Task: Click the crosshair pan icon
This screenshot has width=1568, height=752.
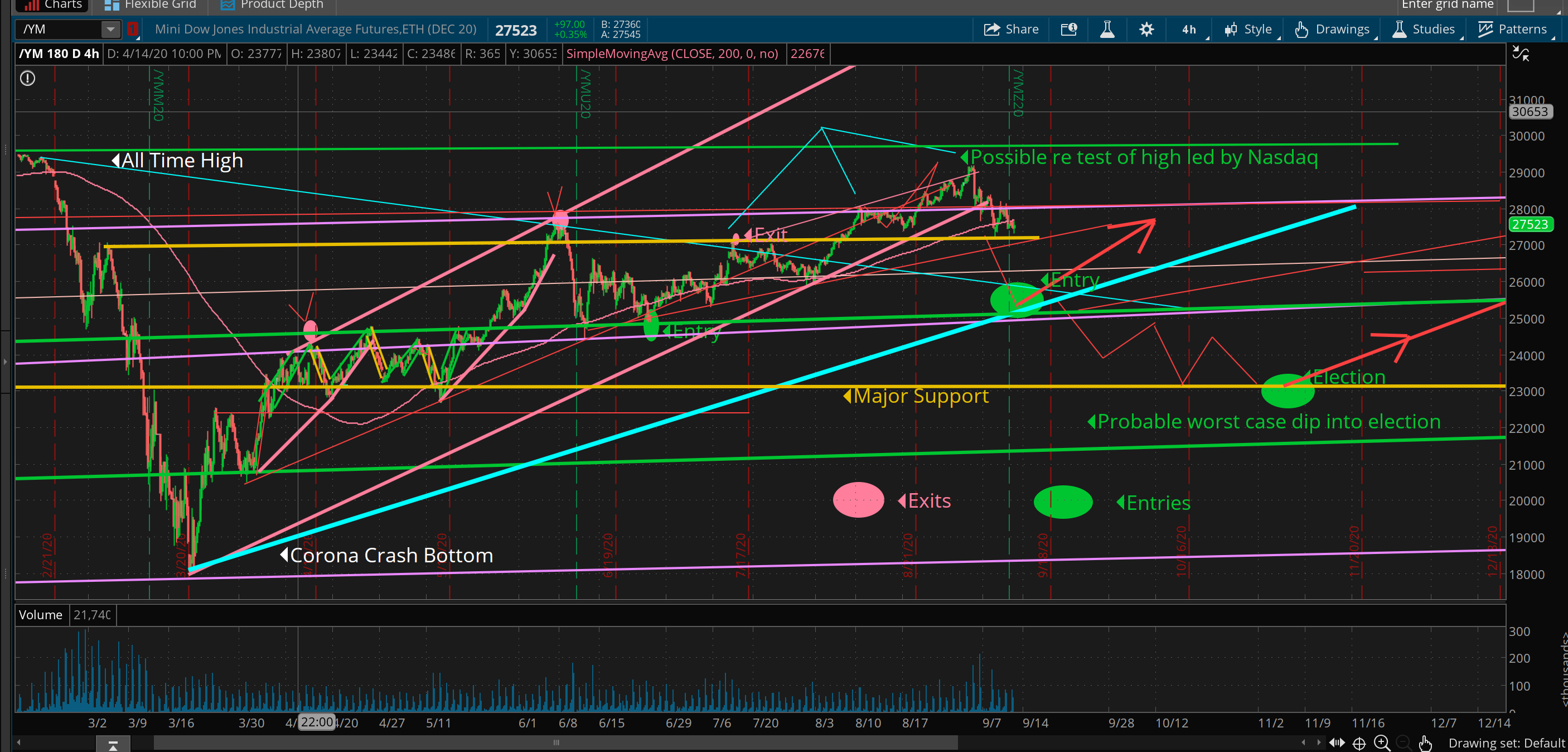Action: [1359, 743]
